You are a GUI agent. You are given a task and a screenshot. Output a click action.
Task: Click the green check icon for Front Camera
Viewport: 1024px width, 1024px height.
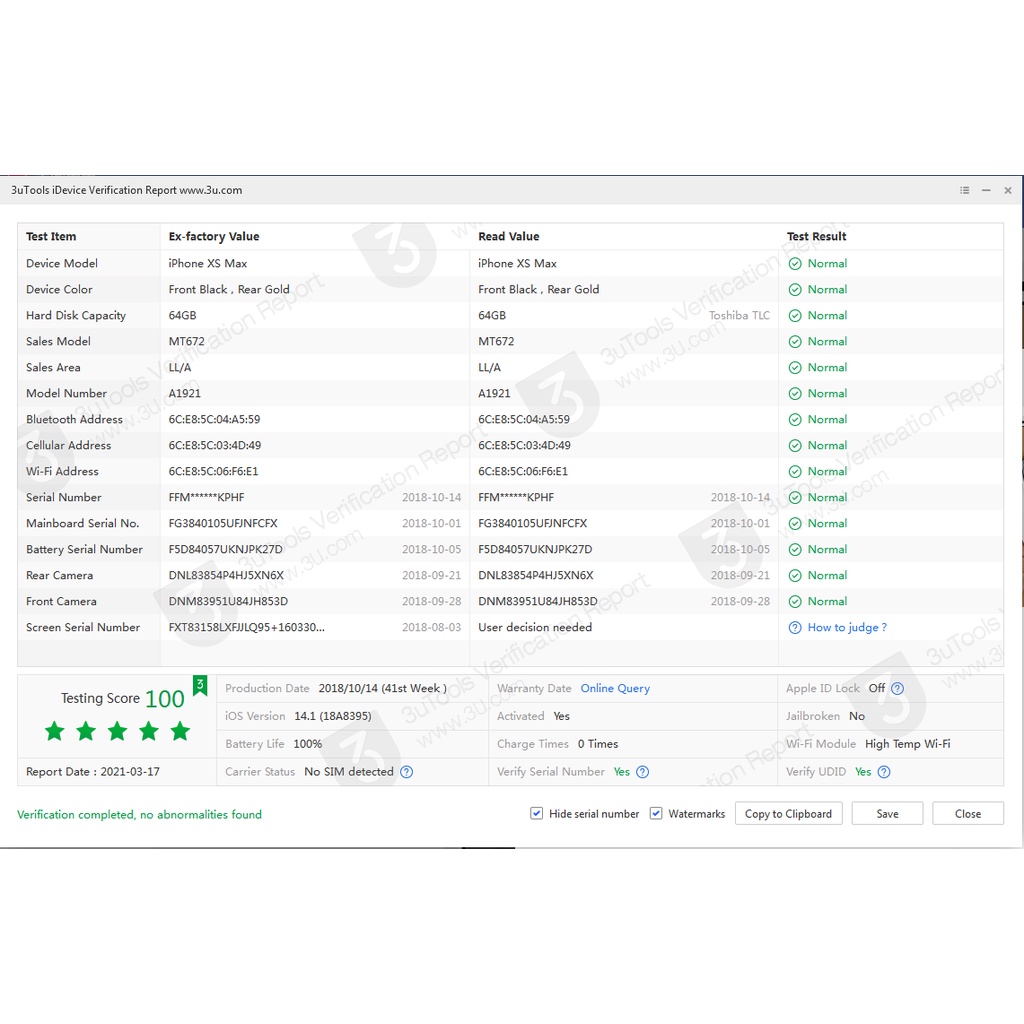[795, 601]
